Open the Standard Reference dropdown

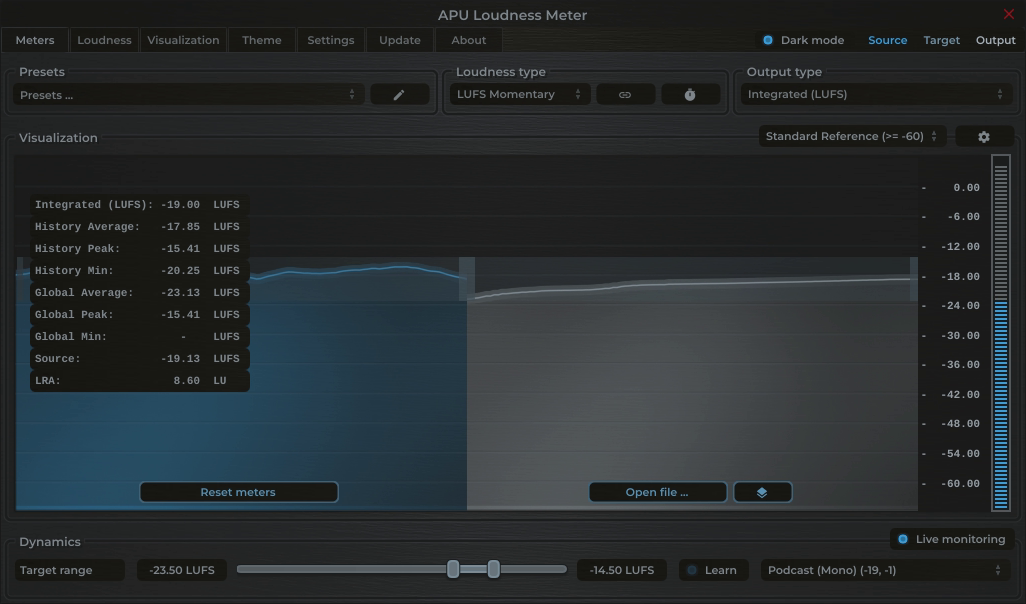point(849,135)
